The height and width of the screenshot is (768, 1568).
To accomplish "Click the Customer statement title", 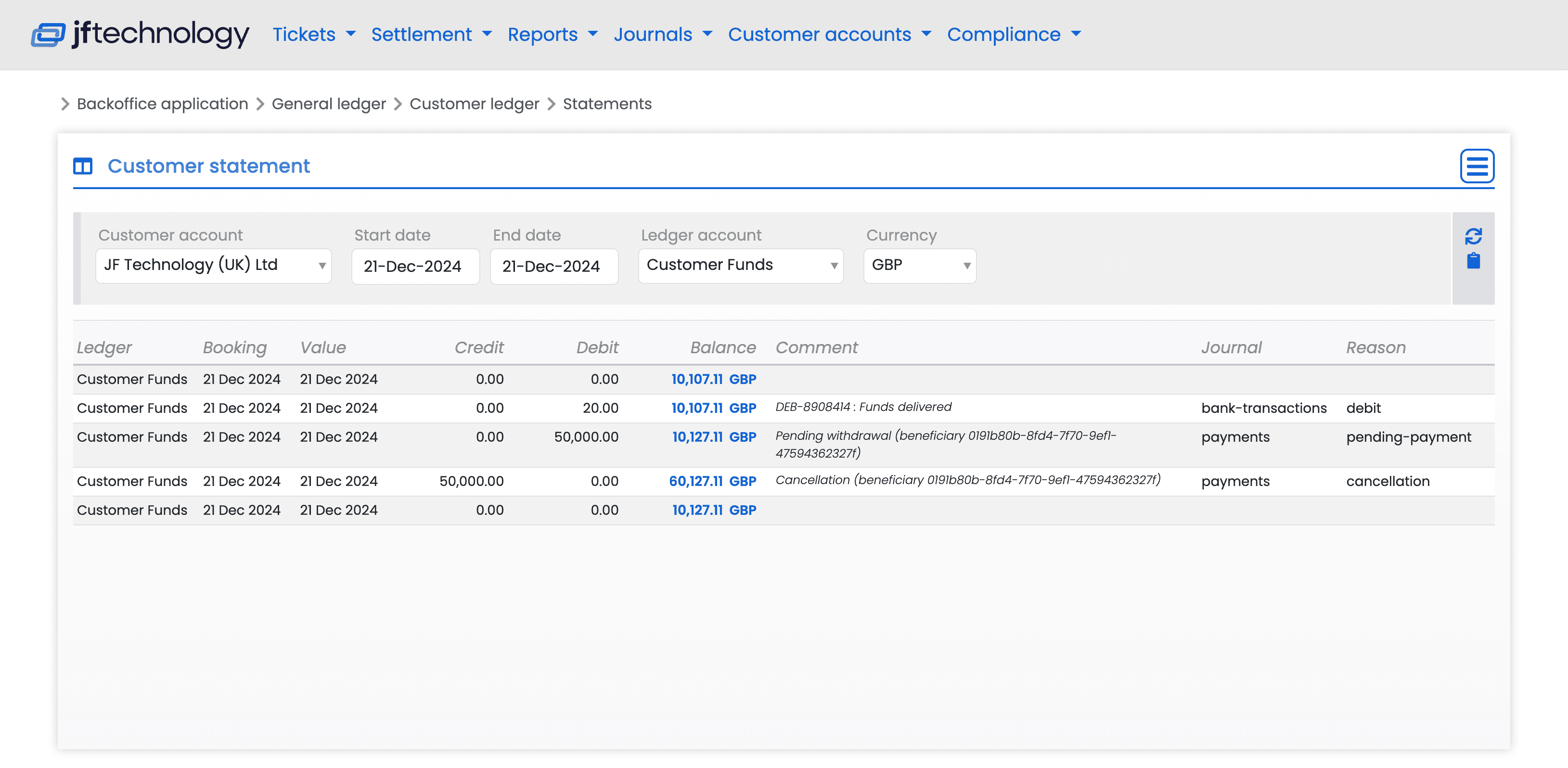I will coord(209,166).
